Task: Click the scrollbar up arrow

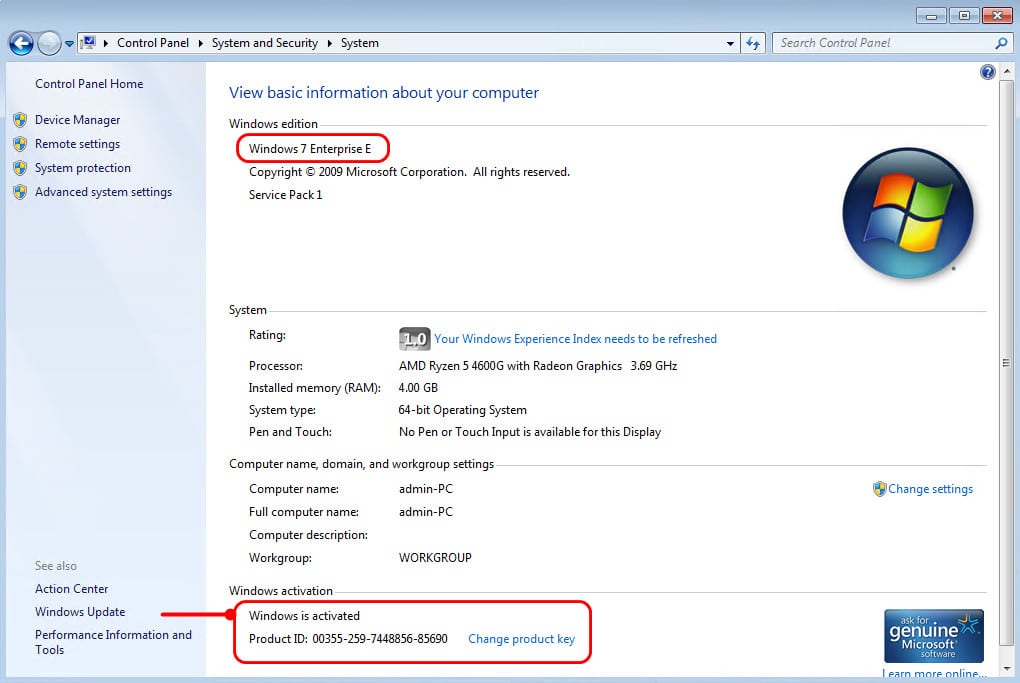Action: point(1007,70)
